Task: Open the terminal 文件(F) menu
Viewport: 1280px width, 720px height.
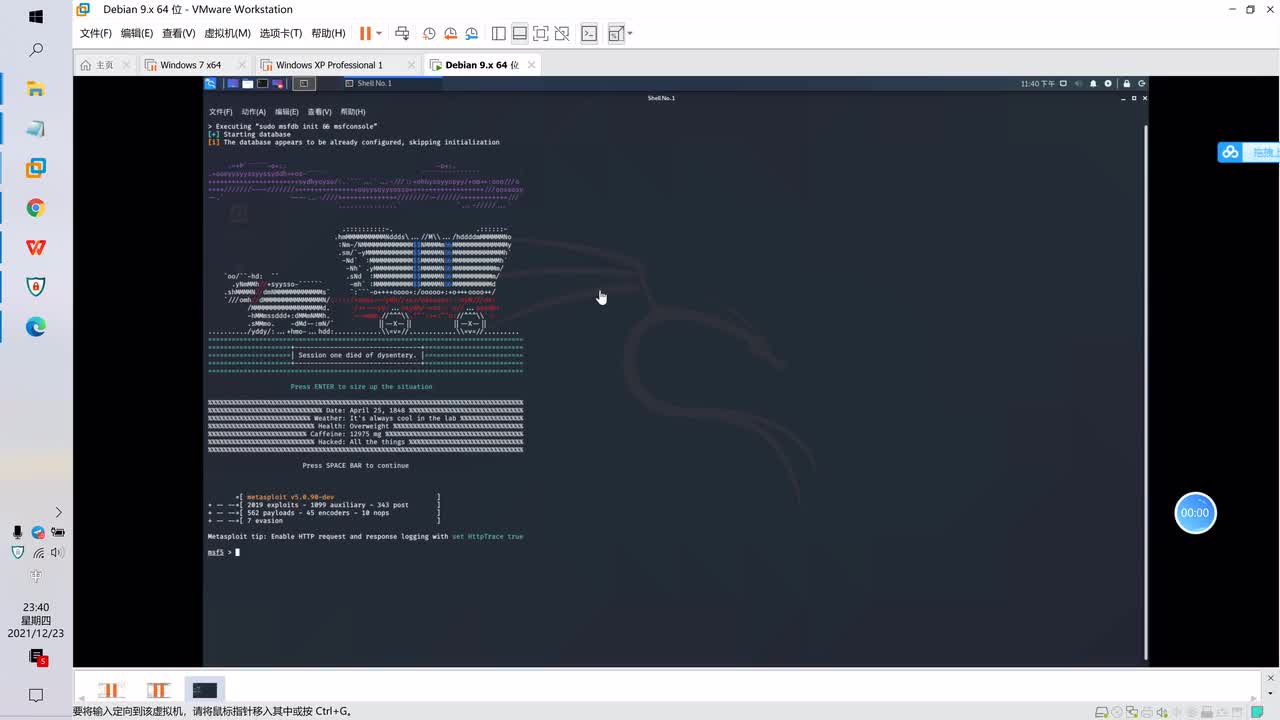Action: [x=220, y=112]
